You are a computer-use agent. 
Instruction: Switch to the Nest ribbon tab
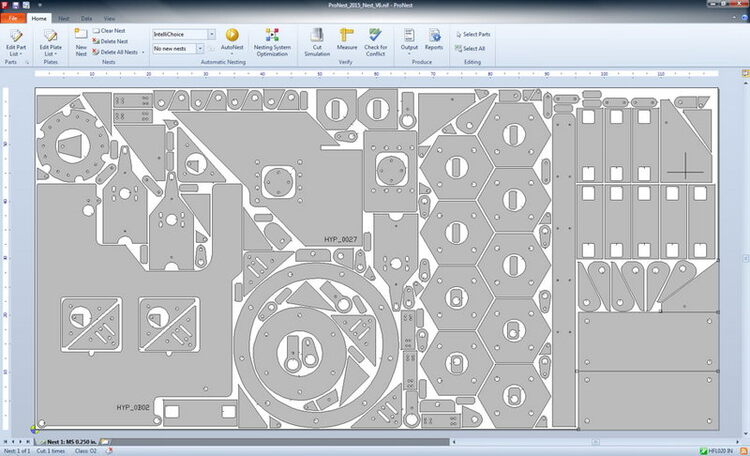click(63, 19)
